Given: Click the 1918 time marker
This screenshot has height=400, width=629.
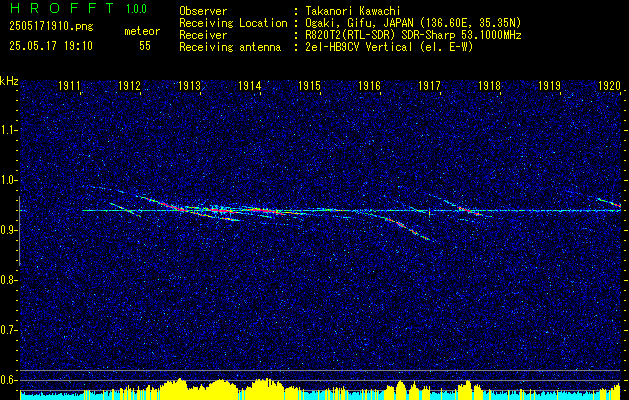Looking at the screenshot, I should (489, 85).
